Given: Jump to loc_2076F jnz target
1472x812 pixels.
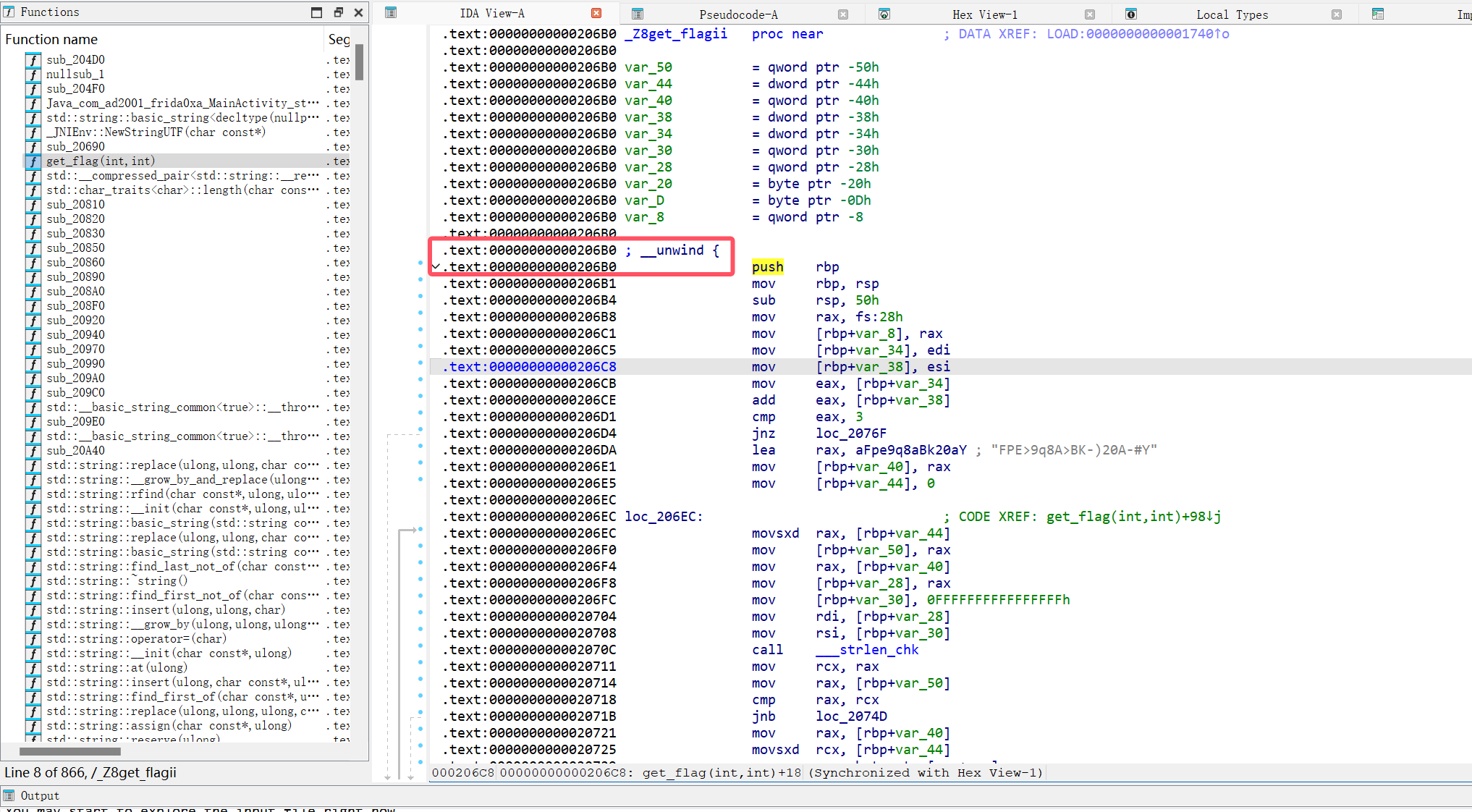Looking at the screenshot, I should tap(850, 434).
